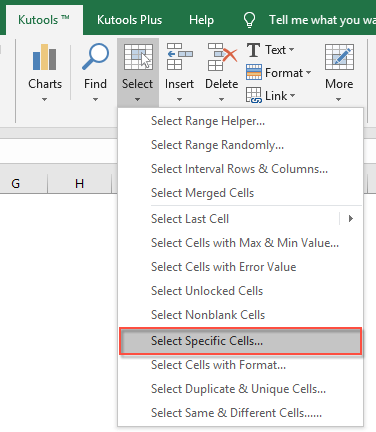Choose Select Nonblank Cells
This screenshot has width=376, height=432.
tap(240, 315)
